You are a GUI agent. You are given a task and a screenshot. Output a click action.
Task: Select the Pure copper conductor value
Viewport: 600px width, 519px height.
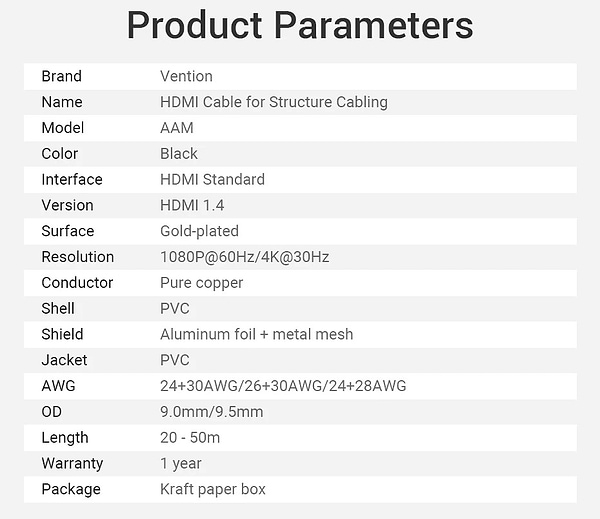(201, 283)
